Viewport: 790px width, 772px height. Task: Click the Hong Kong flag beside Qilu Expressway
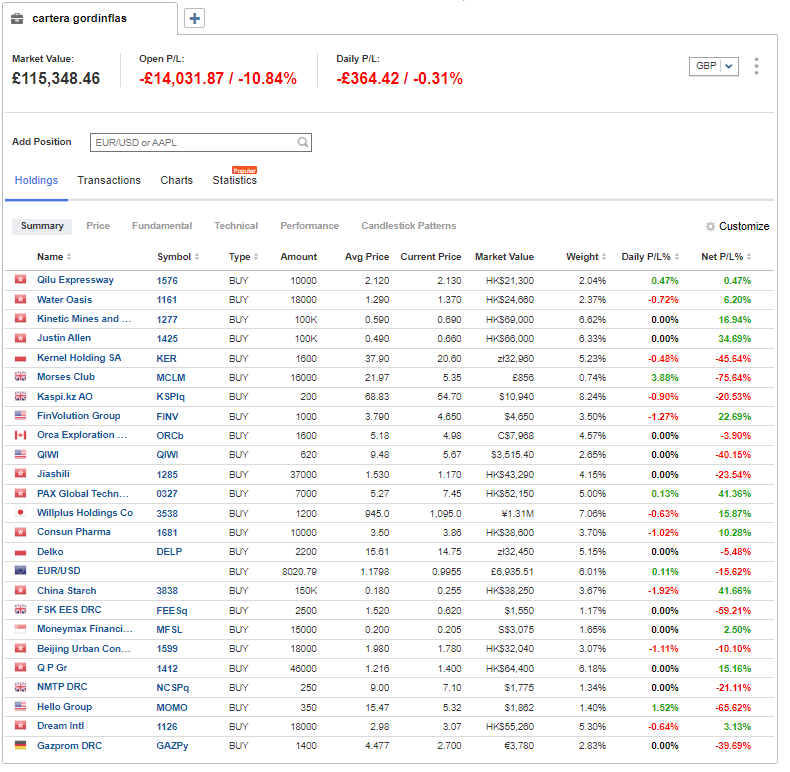click(x=20, y=280)
